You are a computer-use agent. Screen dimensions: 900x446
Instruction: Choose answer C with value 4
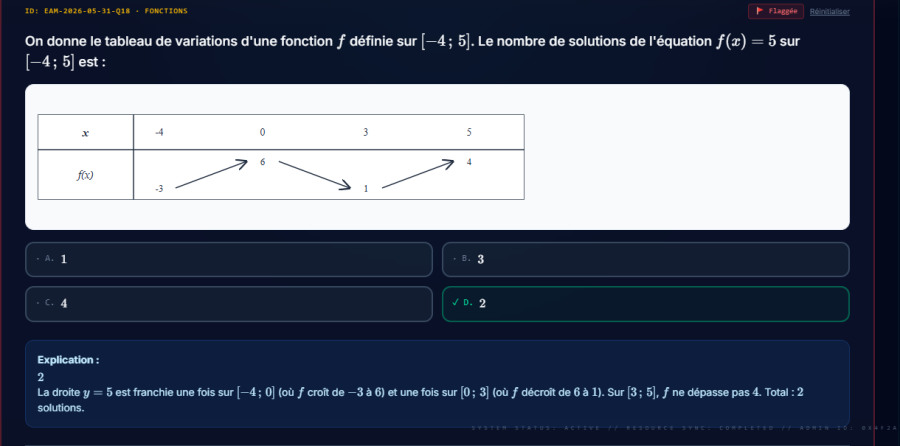coord(228,304)
